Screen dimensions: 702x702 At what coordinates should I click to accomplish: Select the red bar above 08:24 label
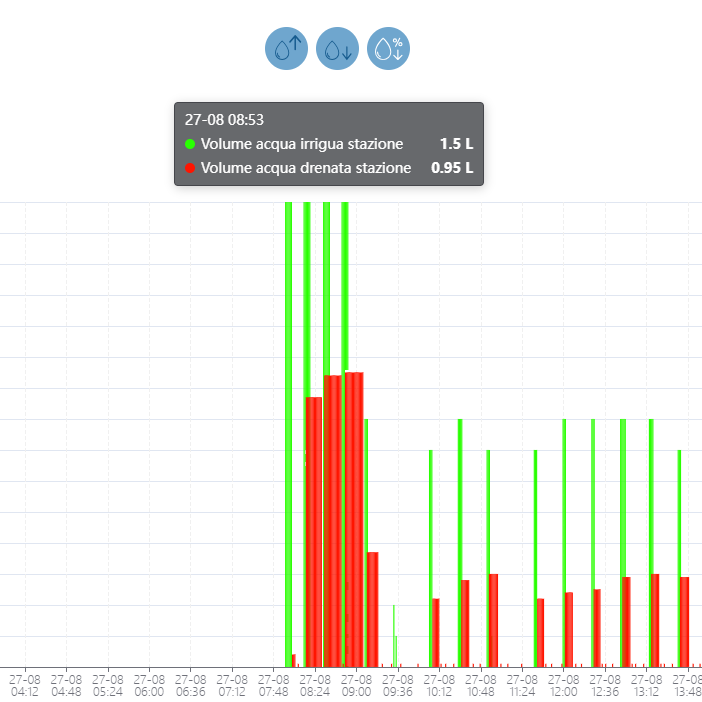tap(313, 530)
